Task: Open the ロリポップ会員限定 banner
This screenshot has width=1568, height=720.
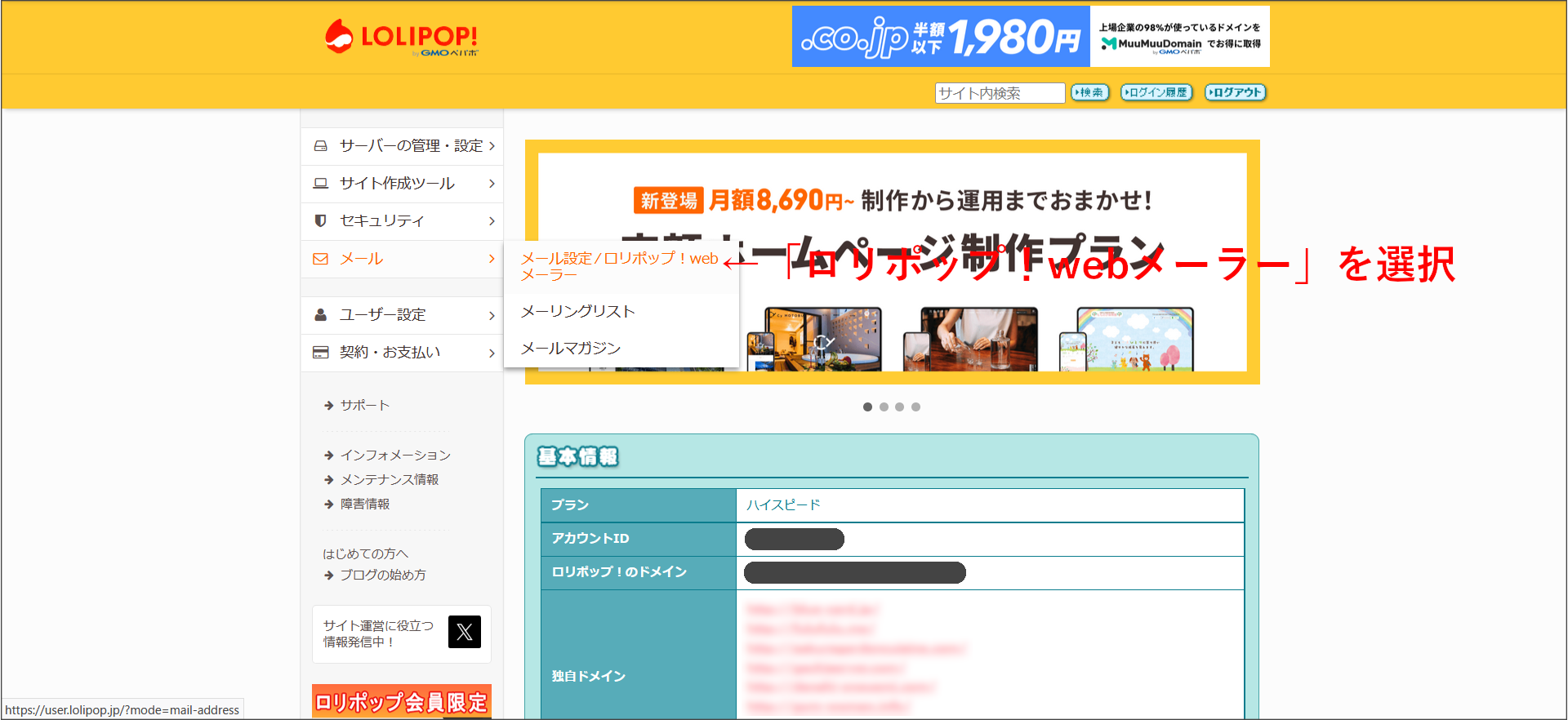Action: [x=402, y=701]
